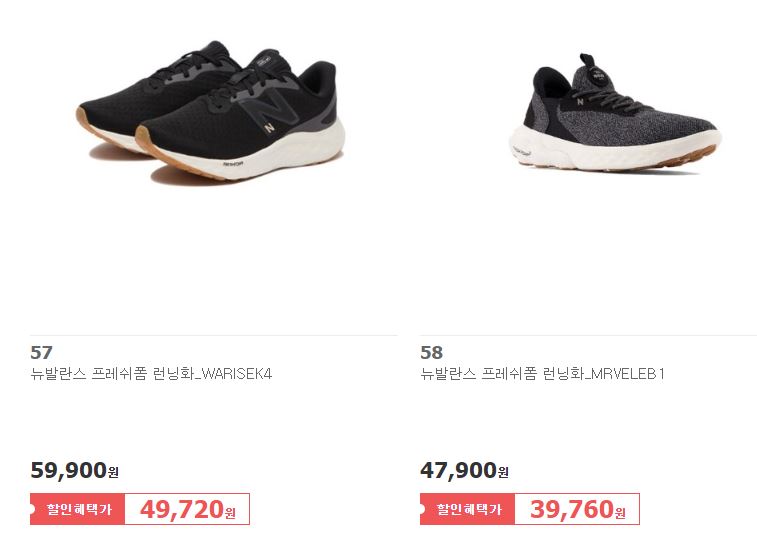
Task: Open product link 뉴발란스 프레쉬폼 런닝화_MRVELEB1
Action: pyautogui.click(x=543, y=374)
